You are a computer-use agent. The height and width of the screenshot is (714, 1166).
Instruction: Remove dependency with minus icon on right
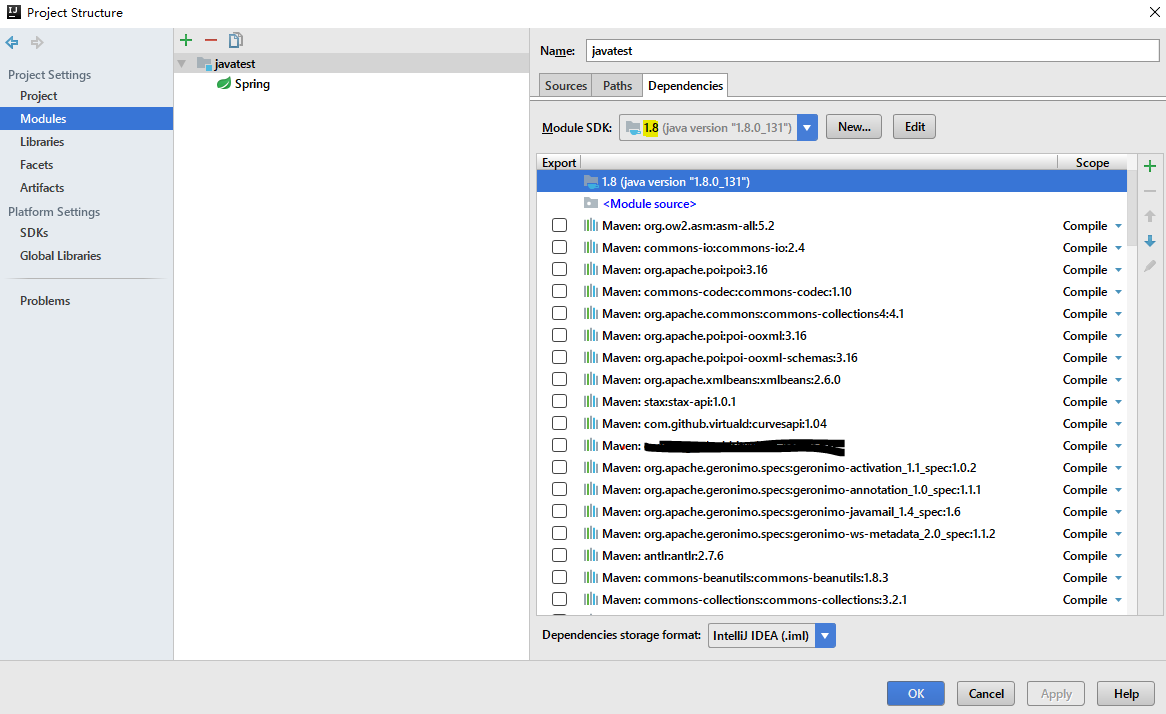click(x=1150, y=191)
